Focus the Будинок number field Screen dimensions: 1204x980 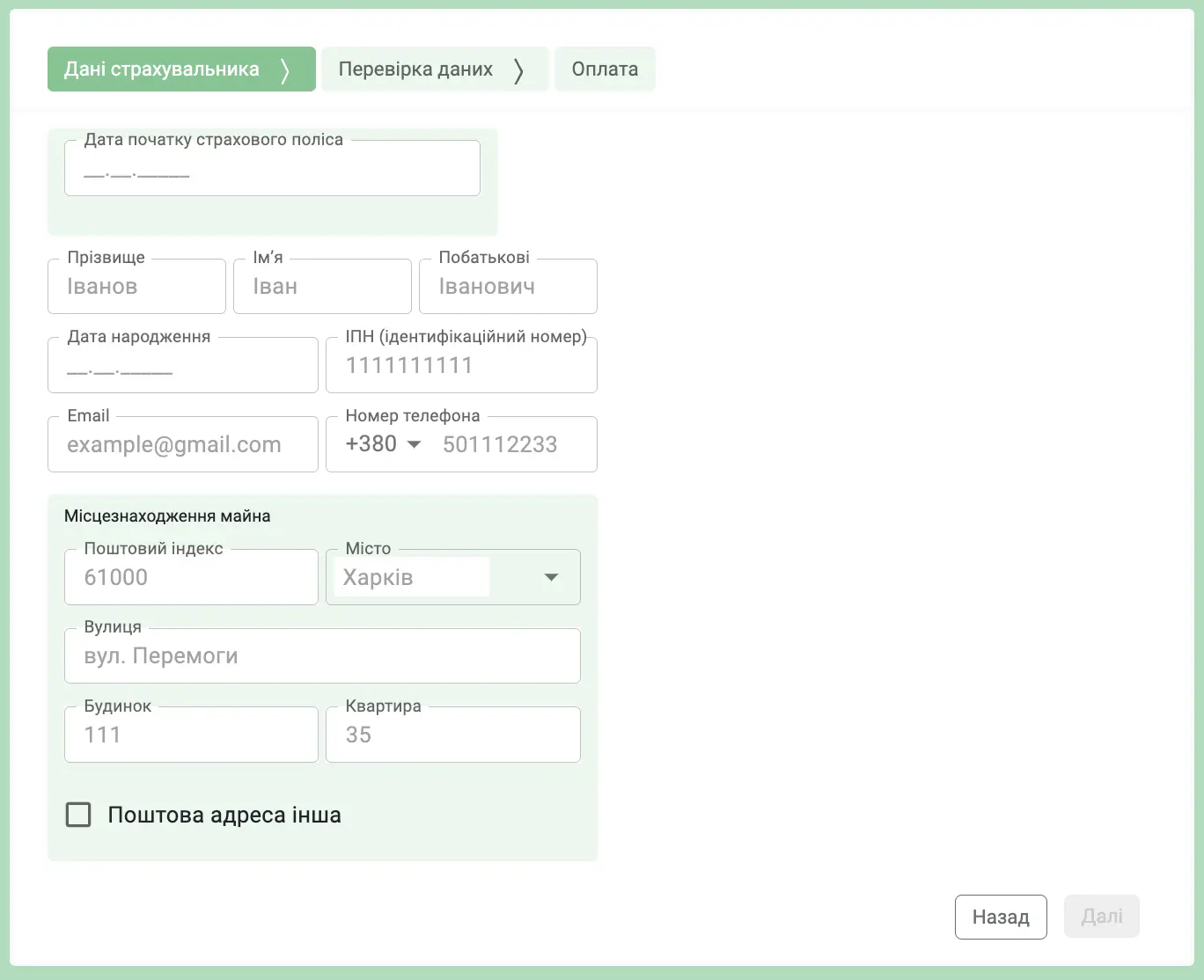tap(191, 735)
